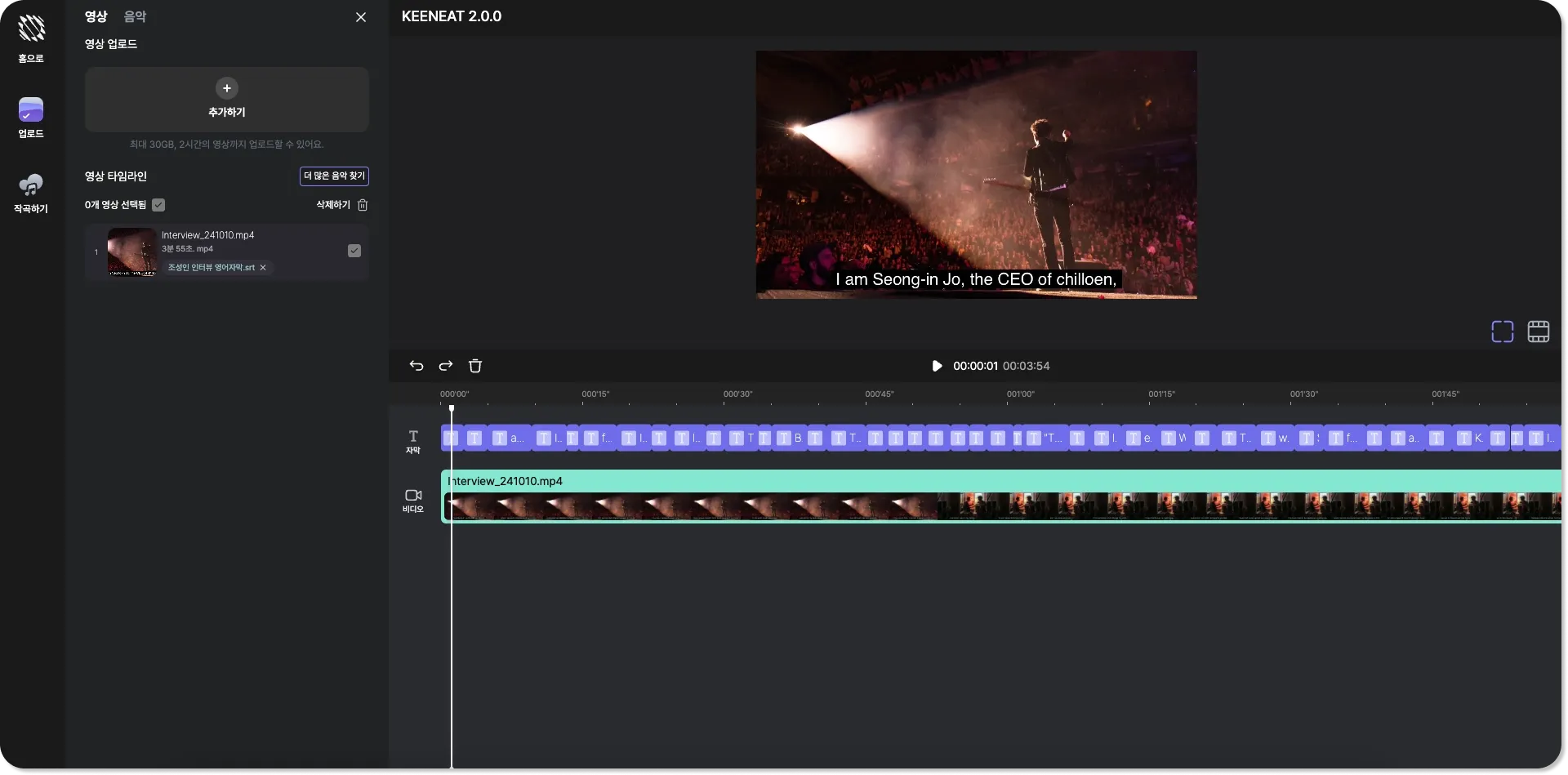Click the trash icon beside 삭제하기
Image resolution: width=1568 pixels, height=775 pixels.
pos(363,205)
